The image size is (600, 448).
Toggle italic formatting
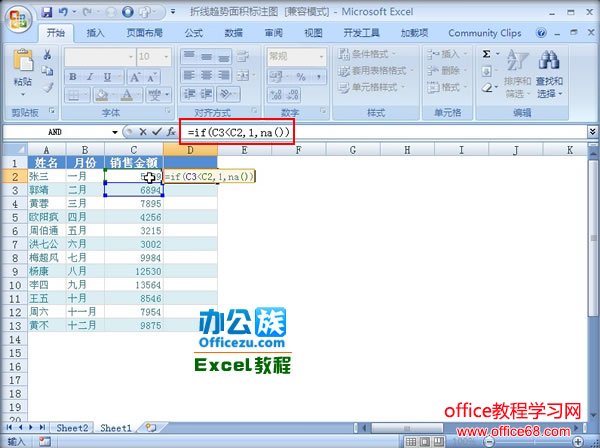(90, 77)
